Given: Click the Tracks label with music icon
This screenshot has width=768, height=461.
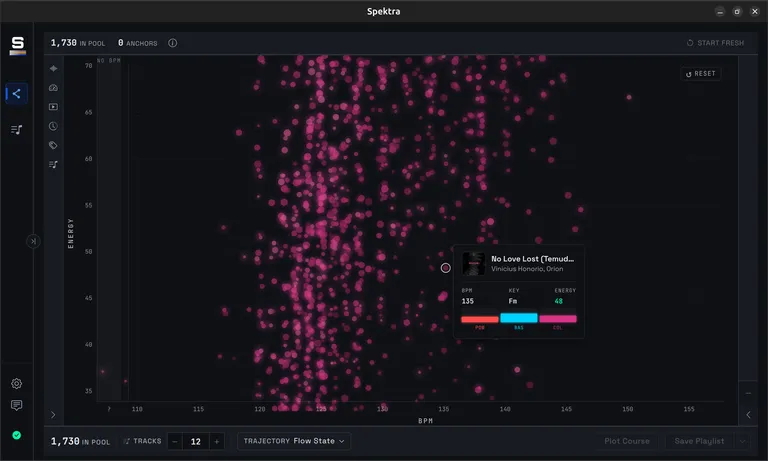Looking at the screenshot, I should 143,441.
